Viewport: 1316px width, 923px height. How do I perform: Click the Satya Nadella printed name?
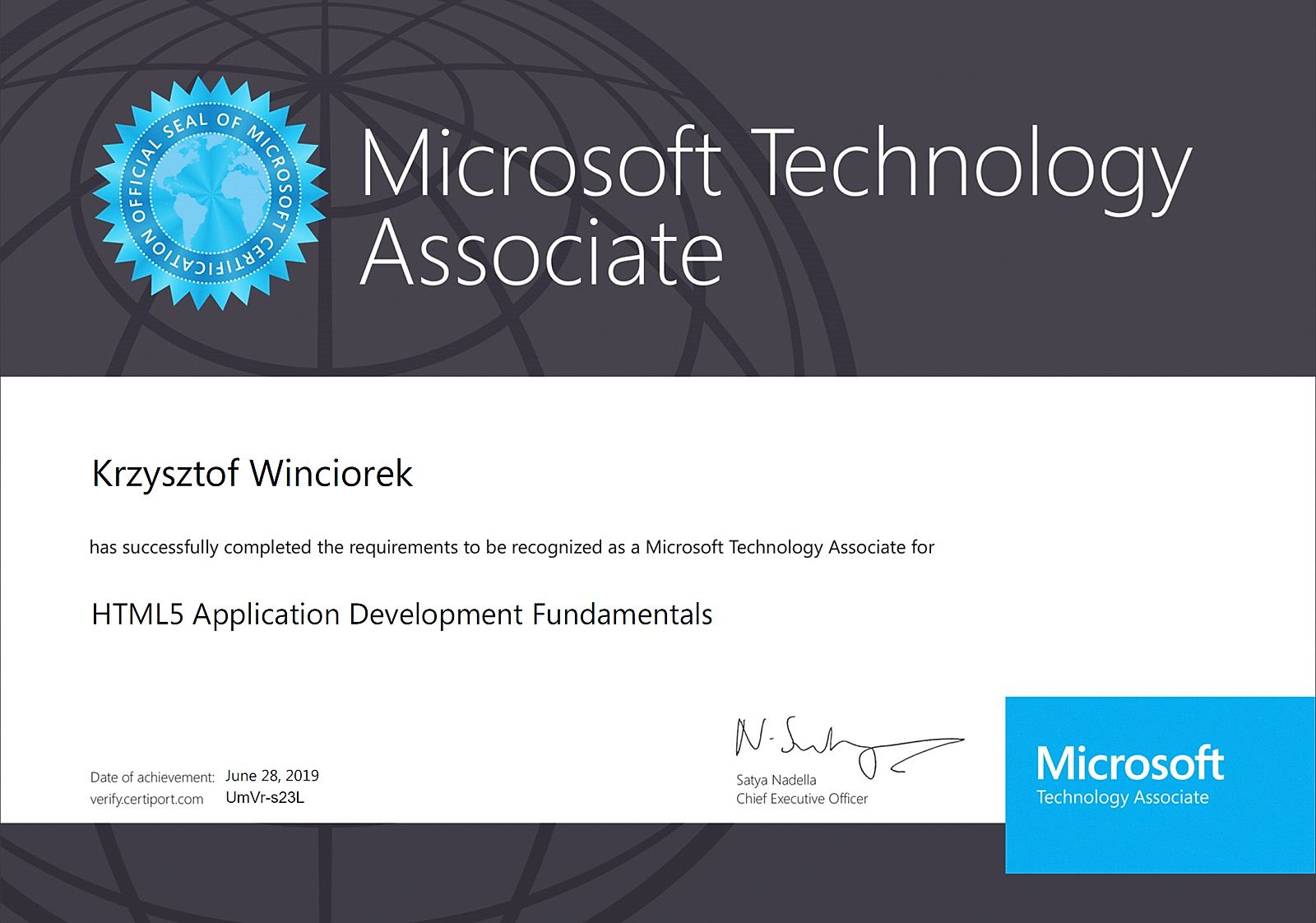[x=776, y=780]
